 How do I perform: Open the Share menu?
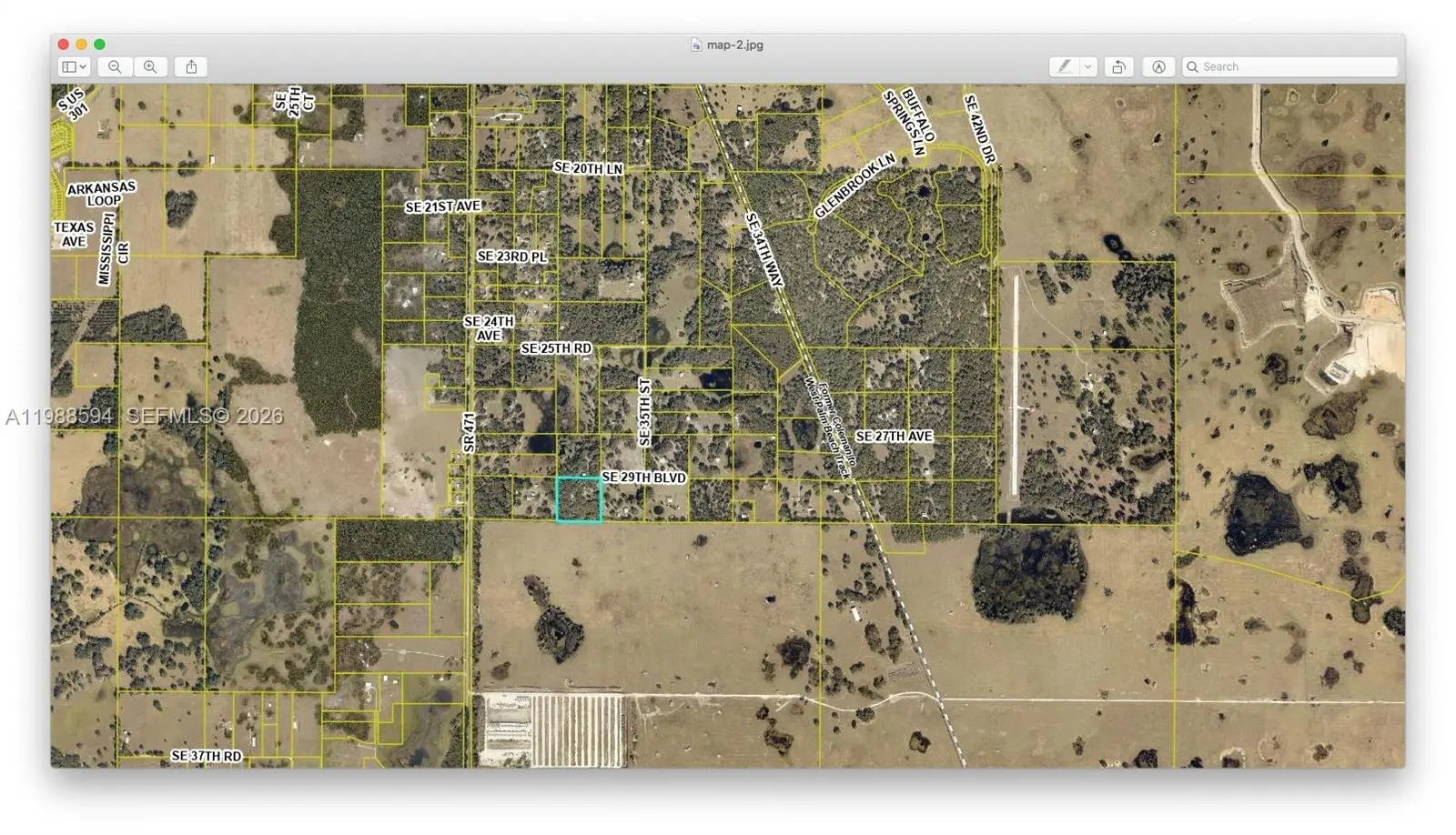(191, 66)
